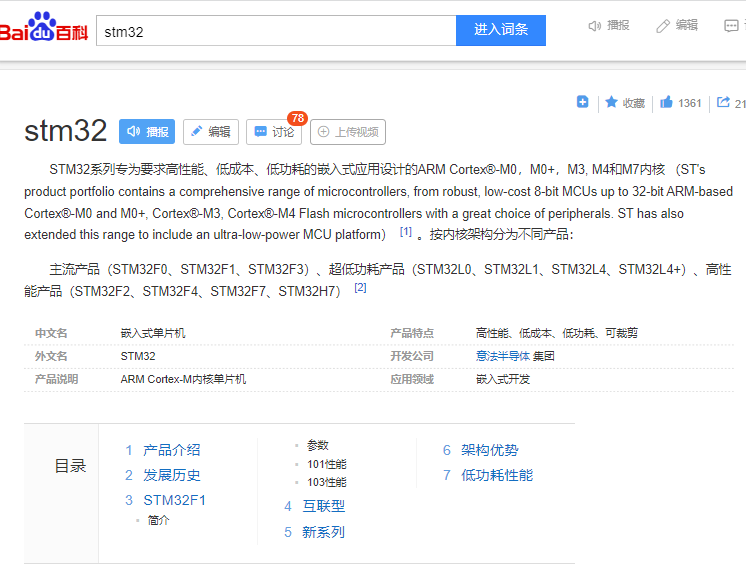Open the header speech-bubble discussion icon
Viewport: 746px width, 579px height.
pyautogui.click(x=732, y=26)
